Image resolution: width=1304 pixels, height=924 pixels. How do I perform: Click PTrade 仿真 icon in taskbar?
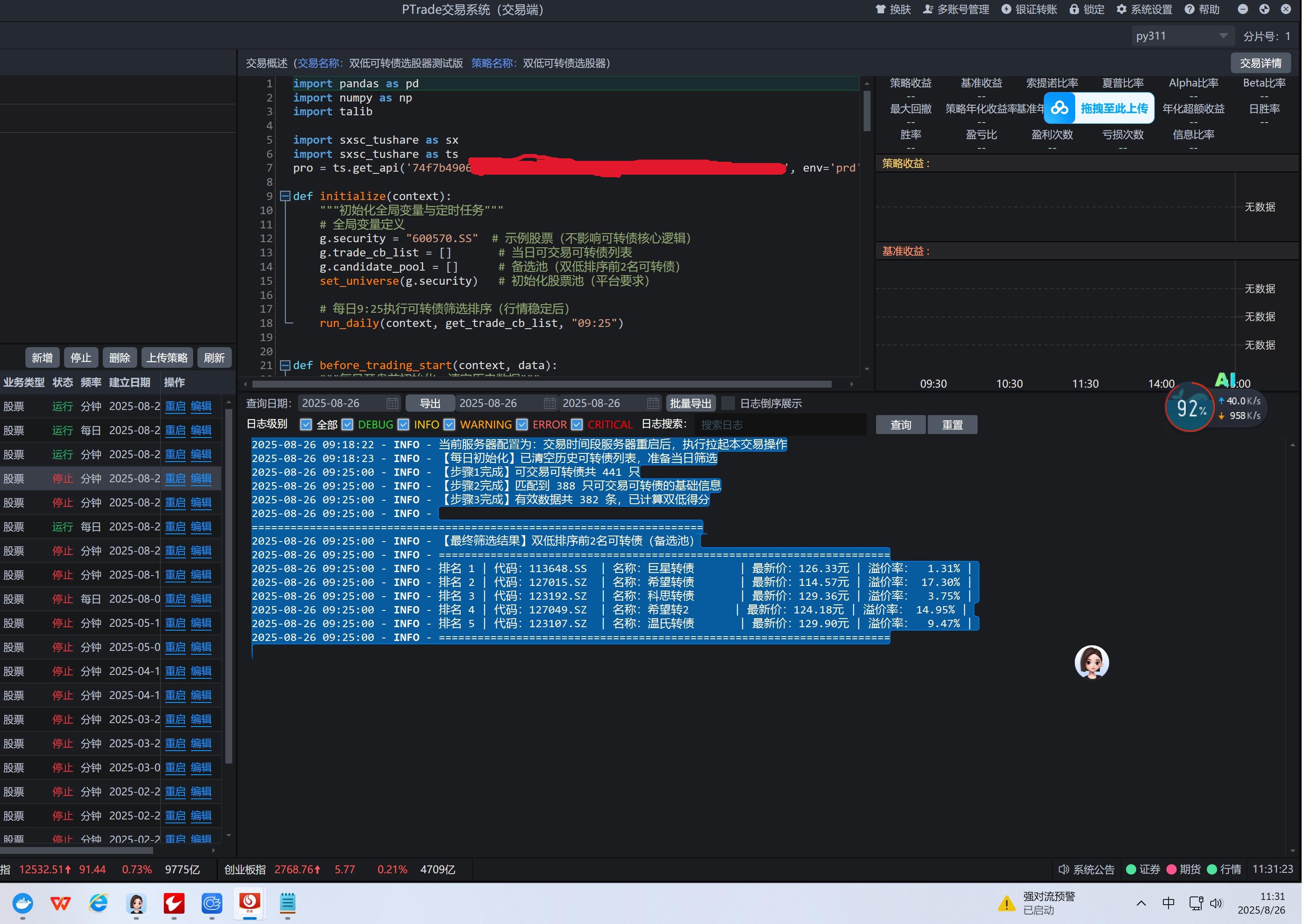coord(249,903)
